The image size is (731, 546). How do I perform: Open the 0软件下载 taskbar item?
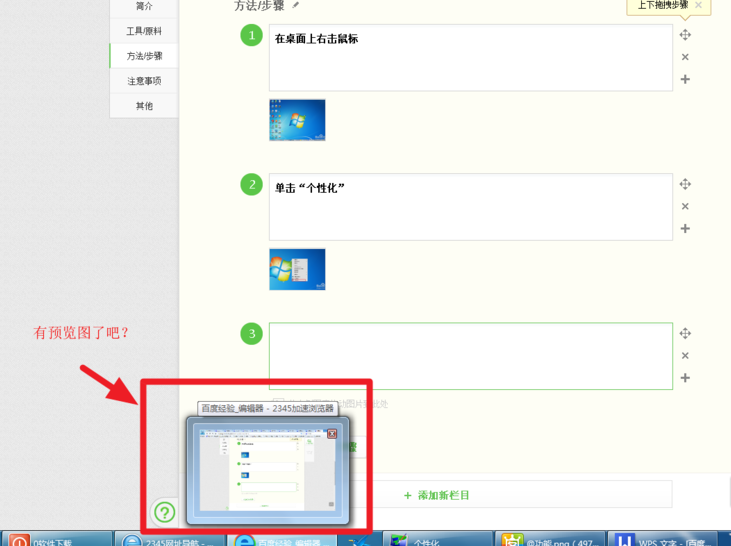pos(56,539)
